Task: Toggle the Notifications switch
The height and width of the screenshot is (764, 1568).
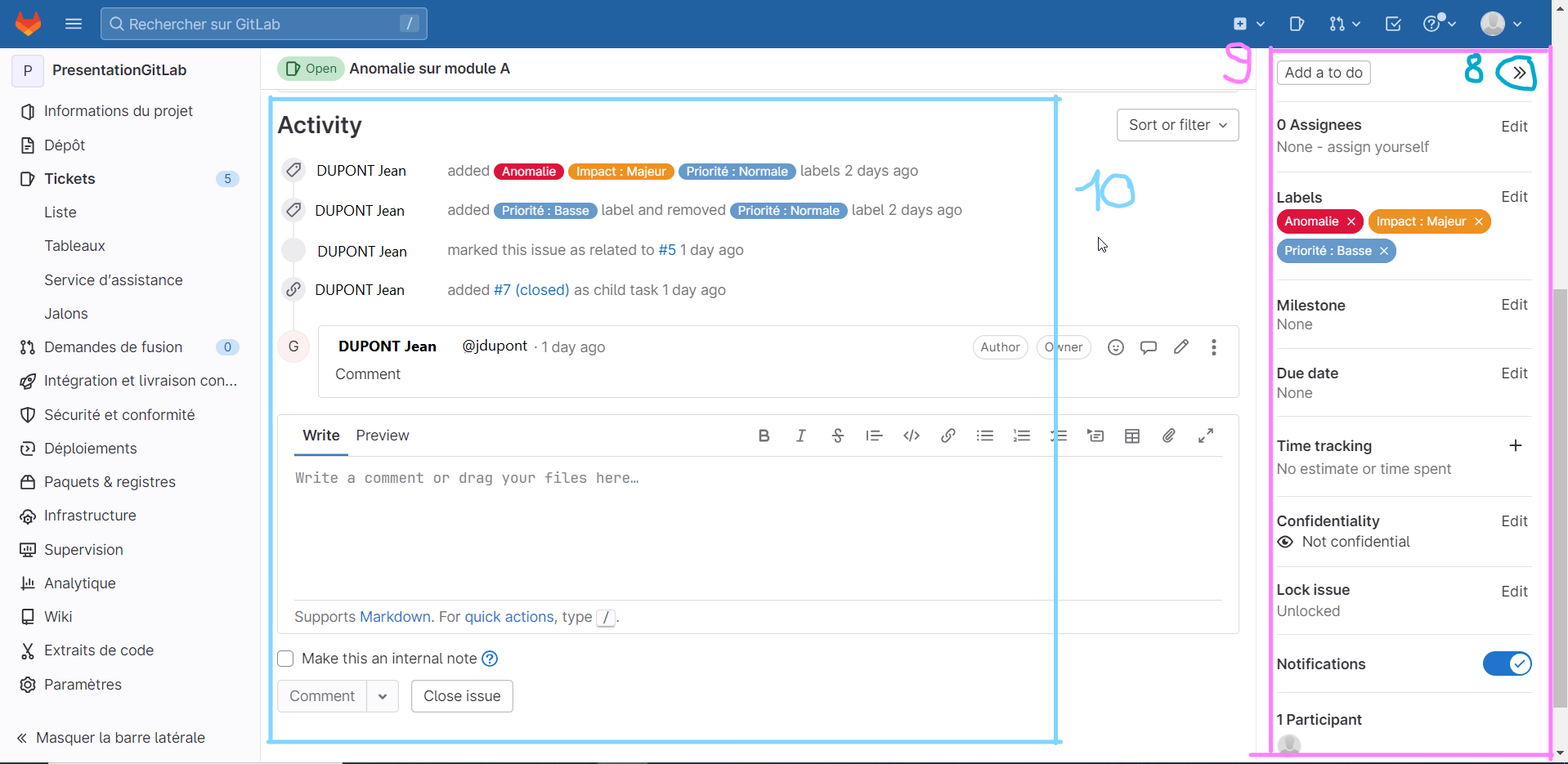Action: point(1506,663)
